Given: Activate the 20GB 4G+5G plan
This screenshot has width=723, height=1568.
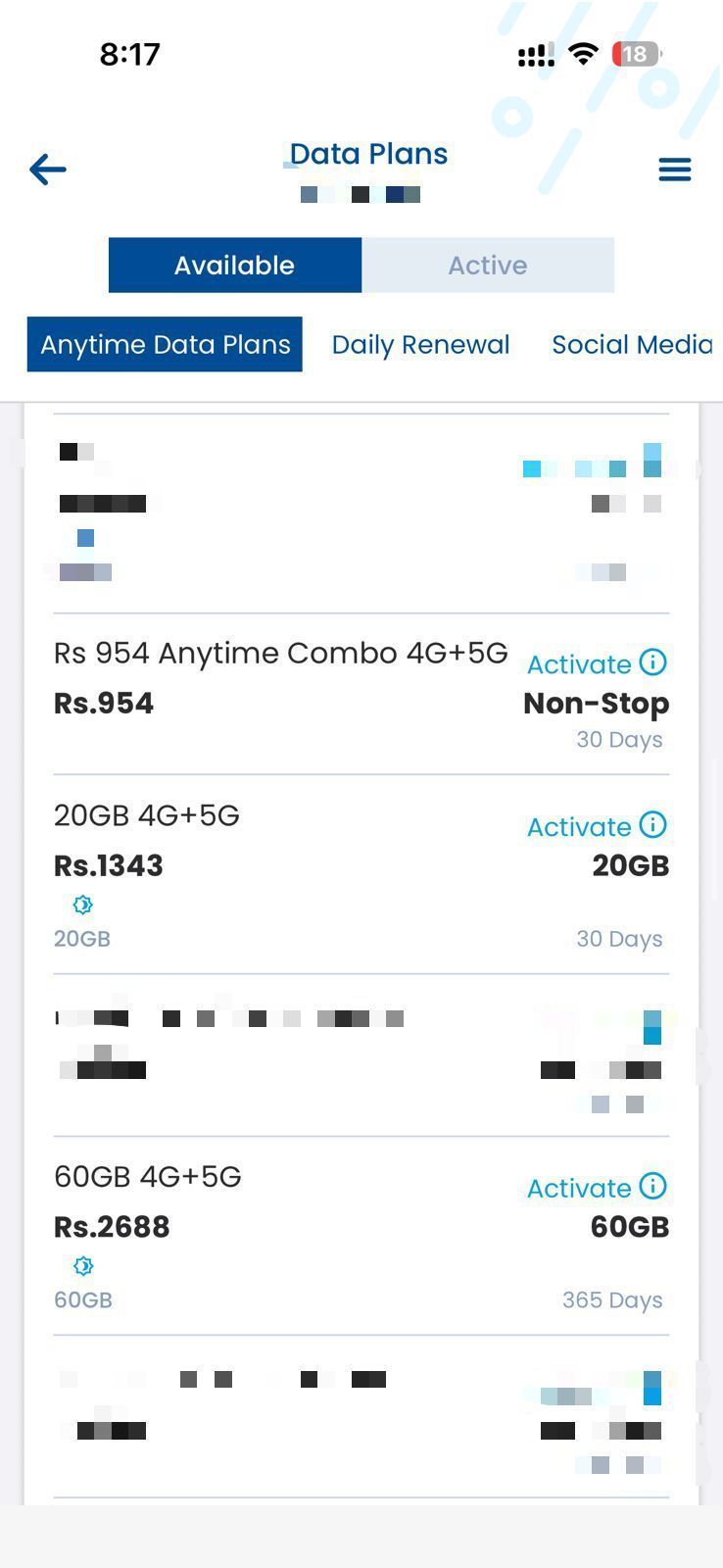Looking at the screenshot, I should (x=579, y=827).
